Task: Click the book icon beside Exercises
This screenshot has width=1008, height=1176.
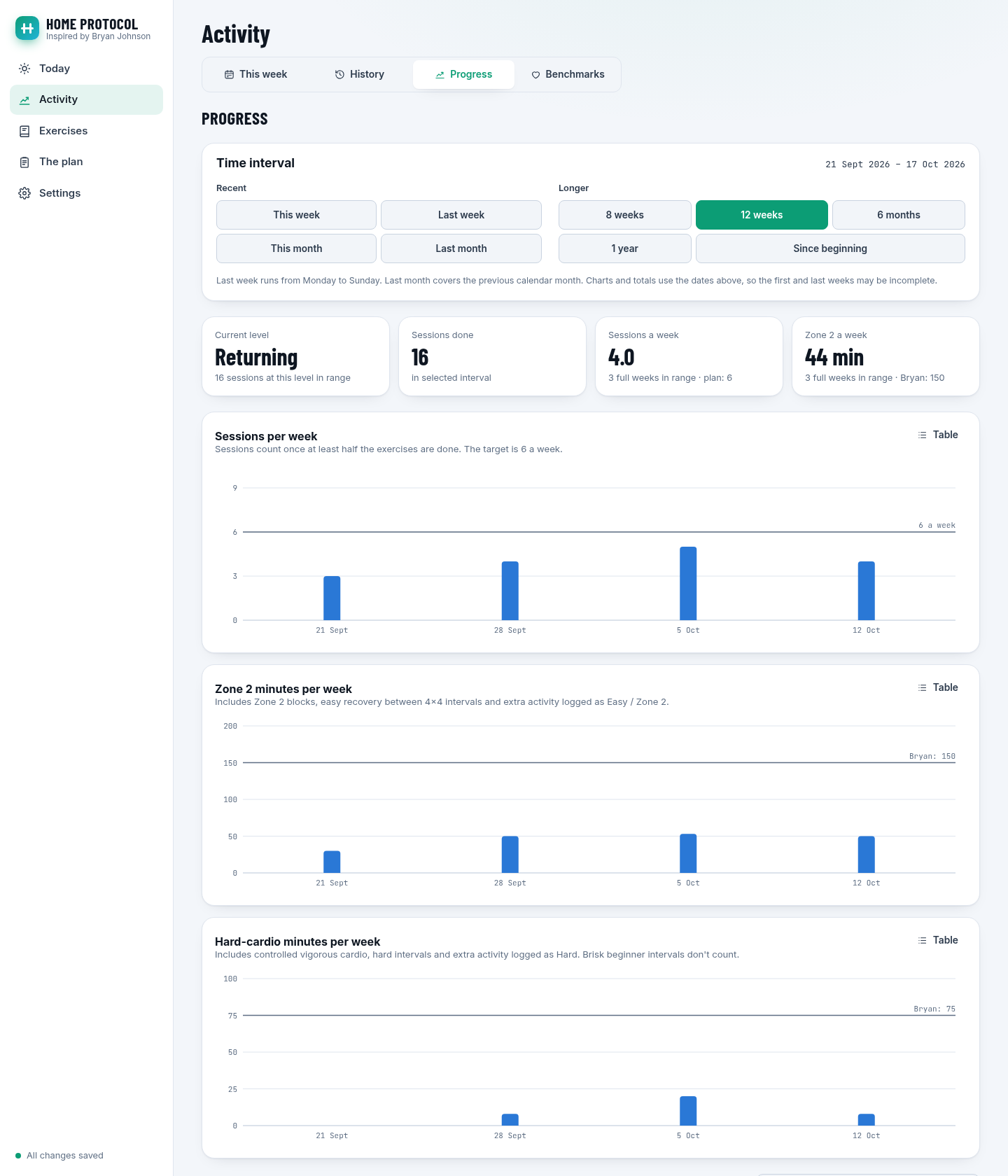Action: (24, 131)
